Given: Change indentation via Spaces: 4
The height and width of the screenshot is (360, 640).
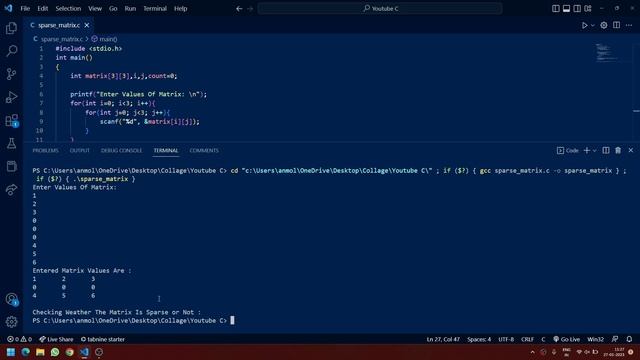Looking at the screenshot, I should (x=479, y=339).
